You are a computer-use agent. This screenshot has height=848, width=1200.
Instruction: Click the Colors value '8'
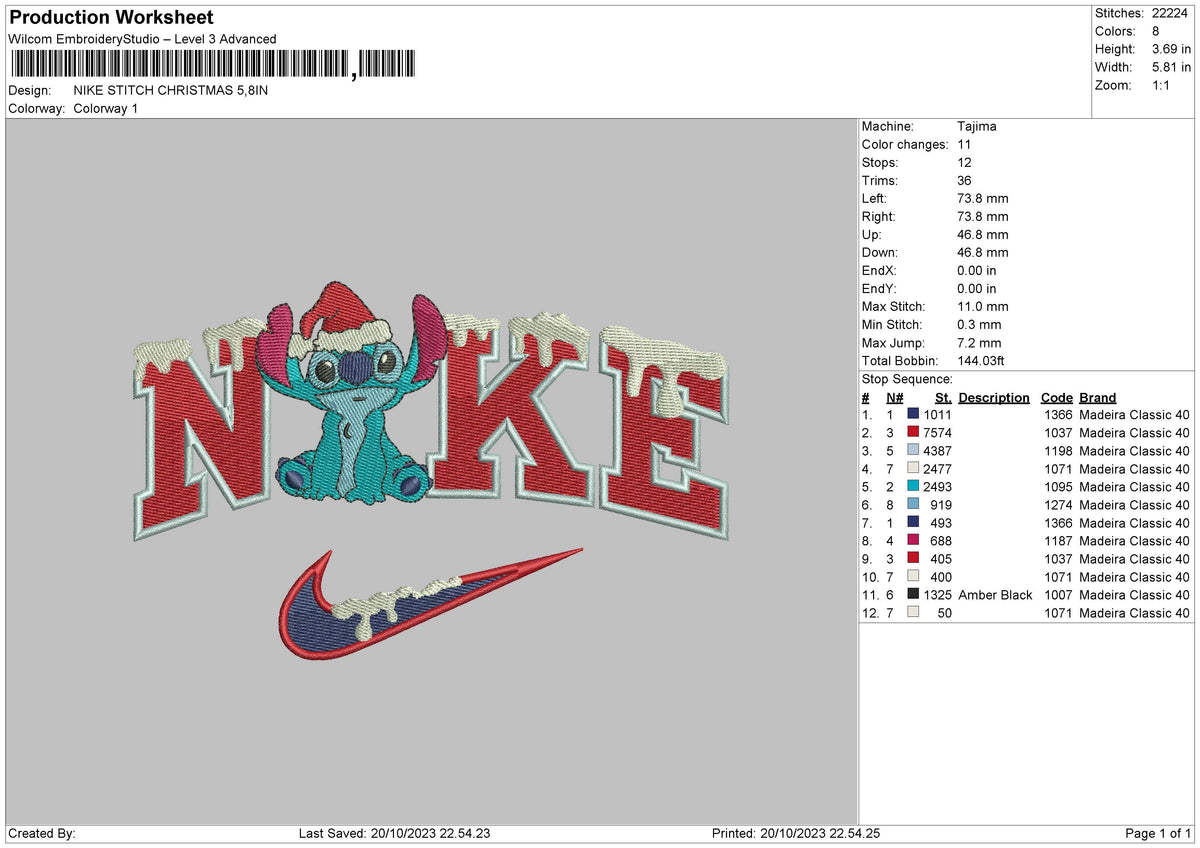coord(1156,31)
